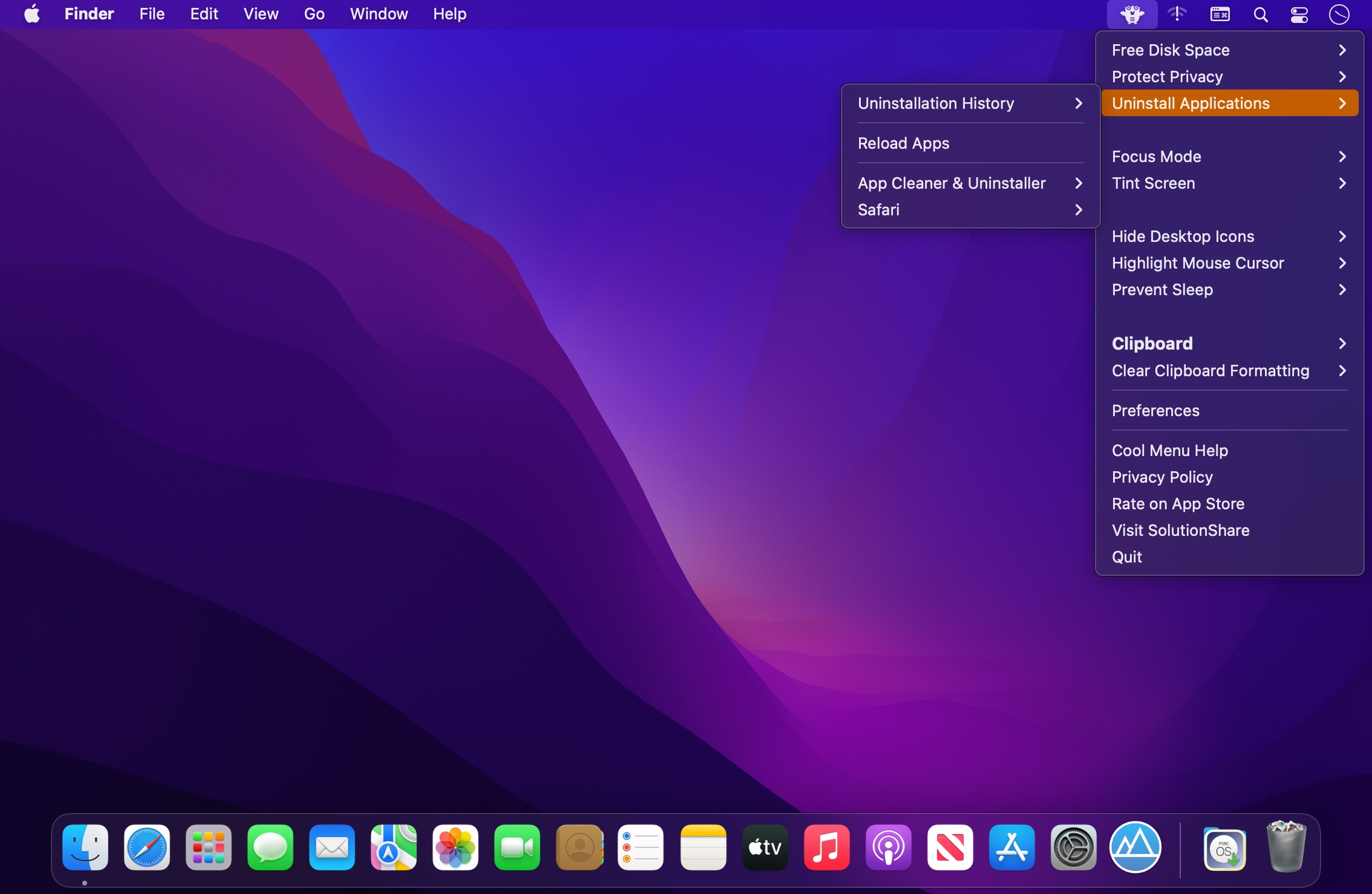Open Preferences from Cool Menu
This screenshot has width=1372, height=894.
pos(1155,411)
